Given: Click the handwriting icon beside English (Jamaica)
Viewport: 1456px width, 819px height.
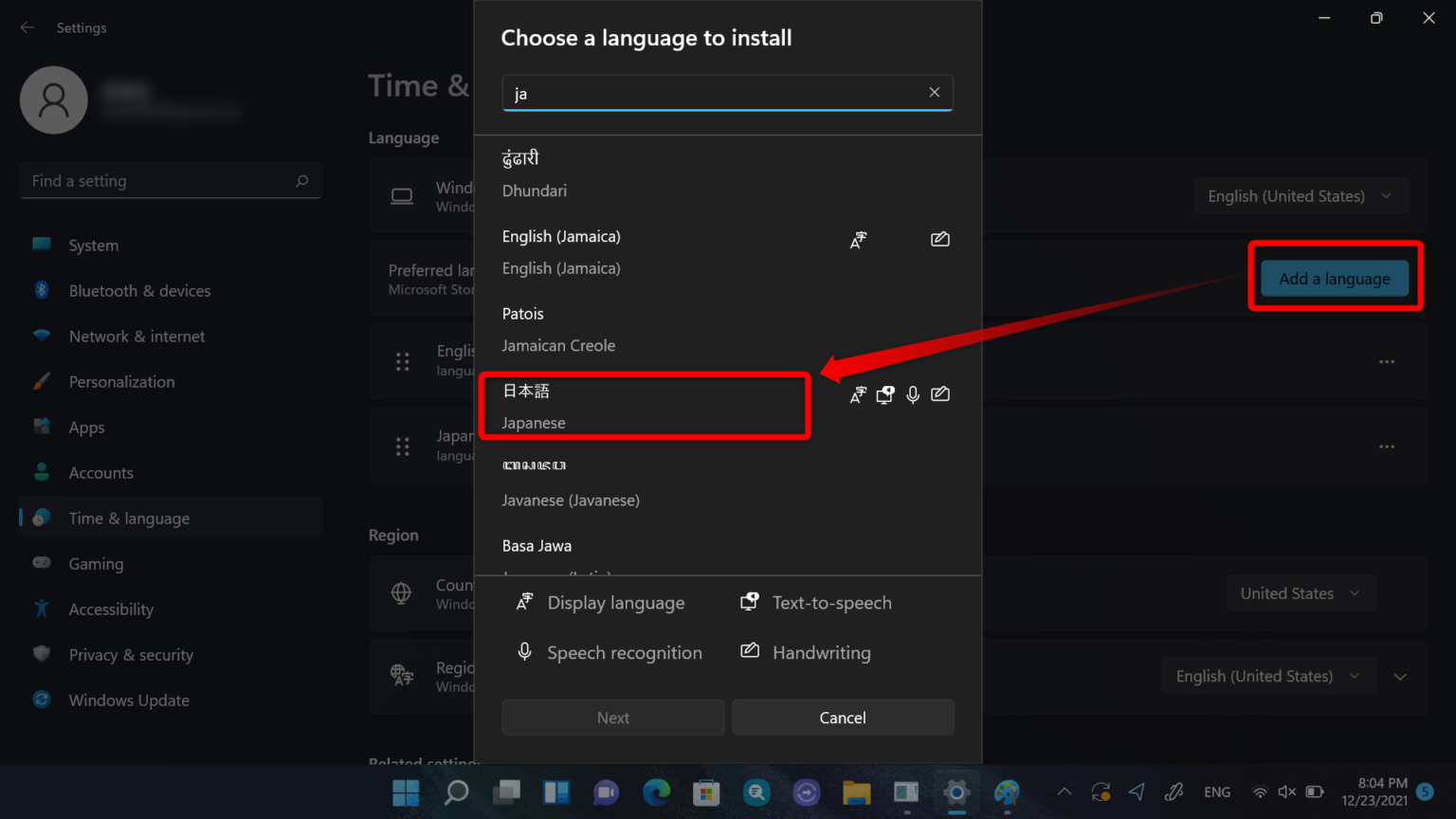Looking at the screenshot, I should [939, 239].
